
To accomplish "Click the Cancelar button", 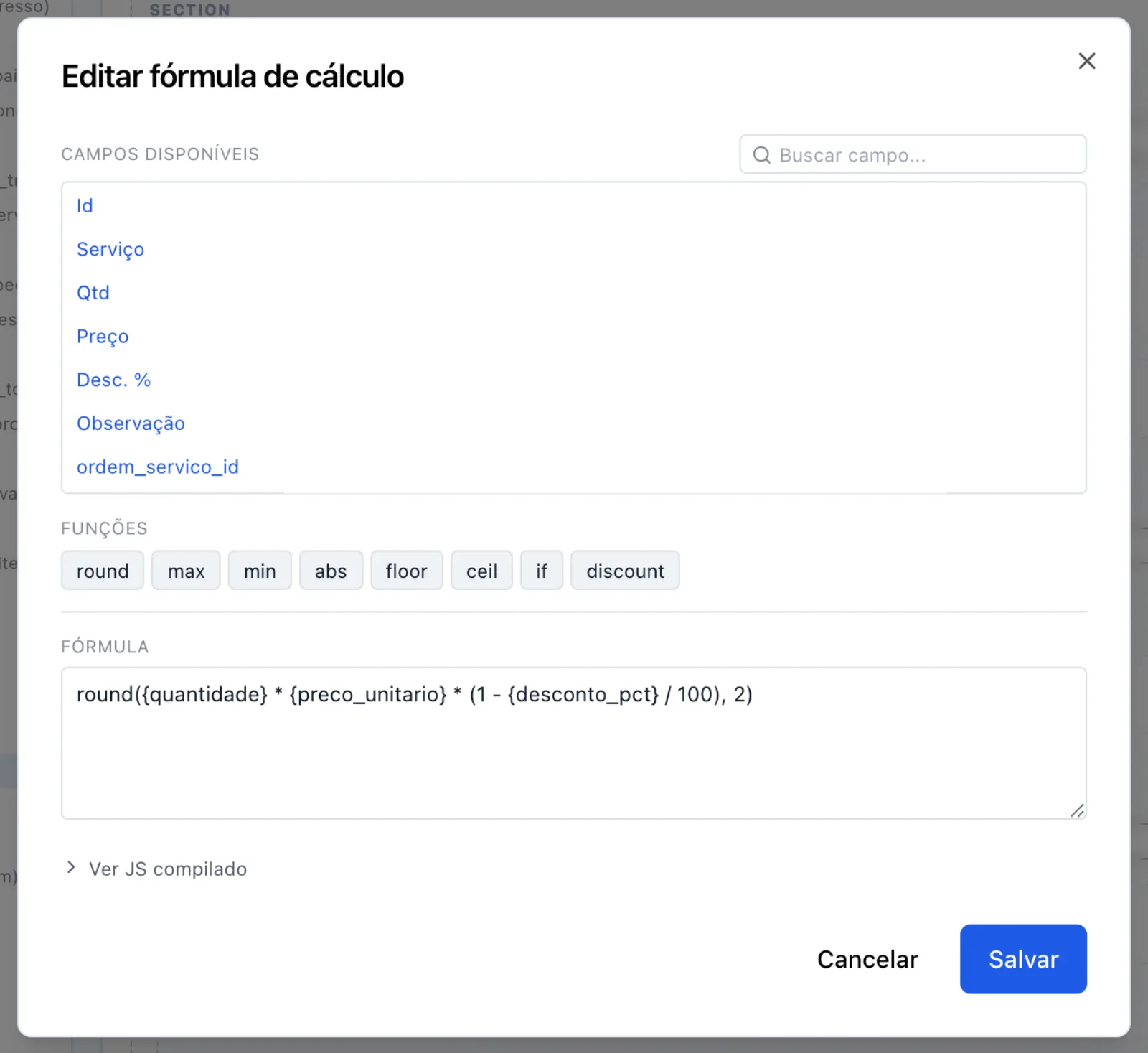I will [x=867, y=959].
